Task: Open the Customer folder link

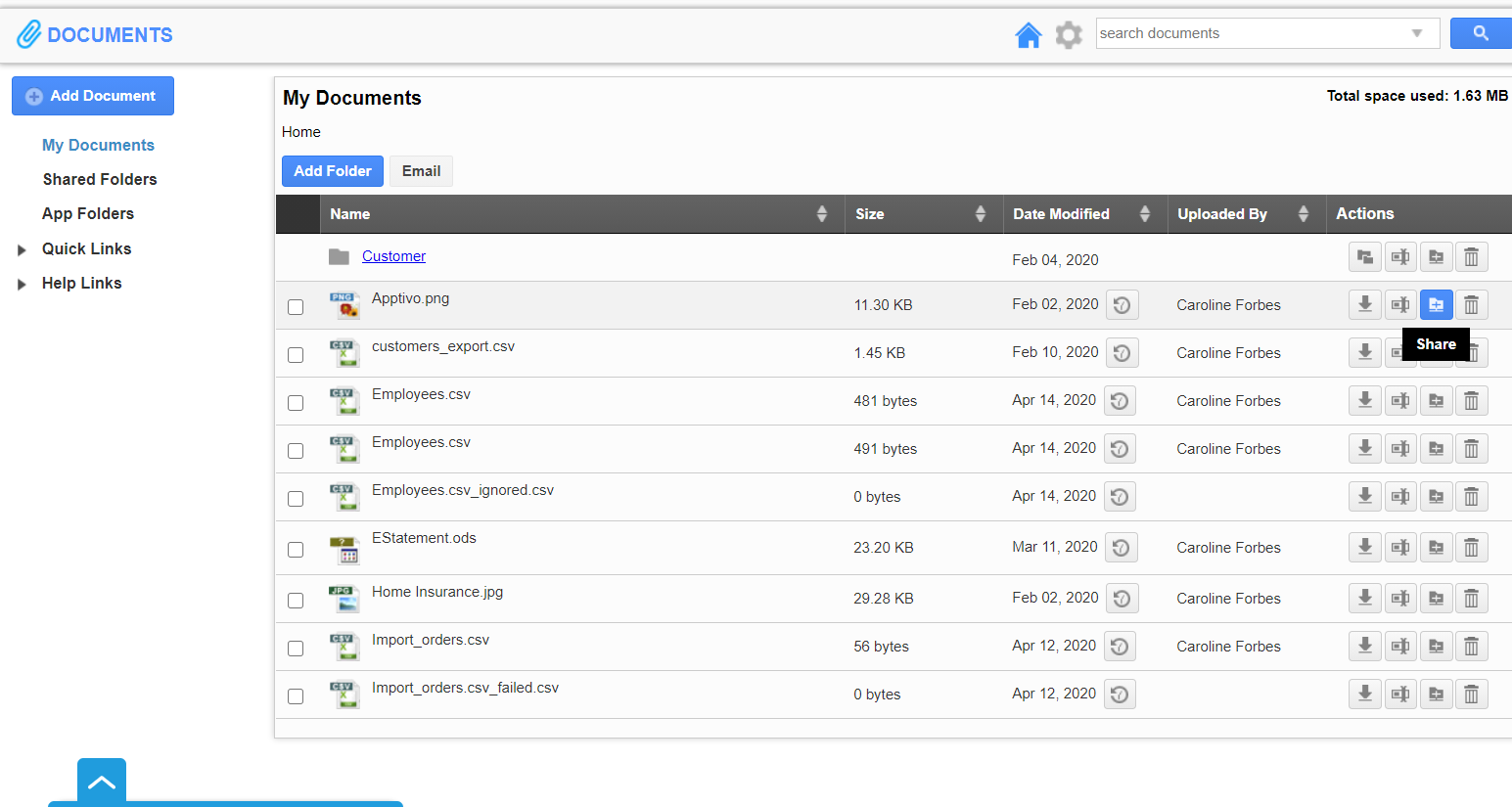Action: coord(393,255)
